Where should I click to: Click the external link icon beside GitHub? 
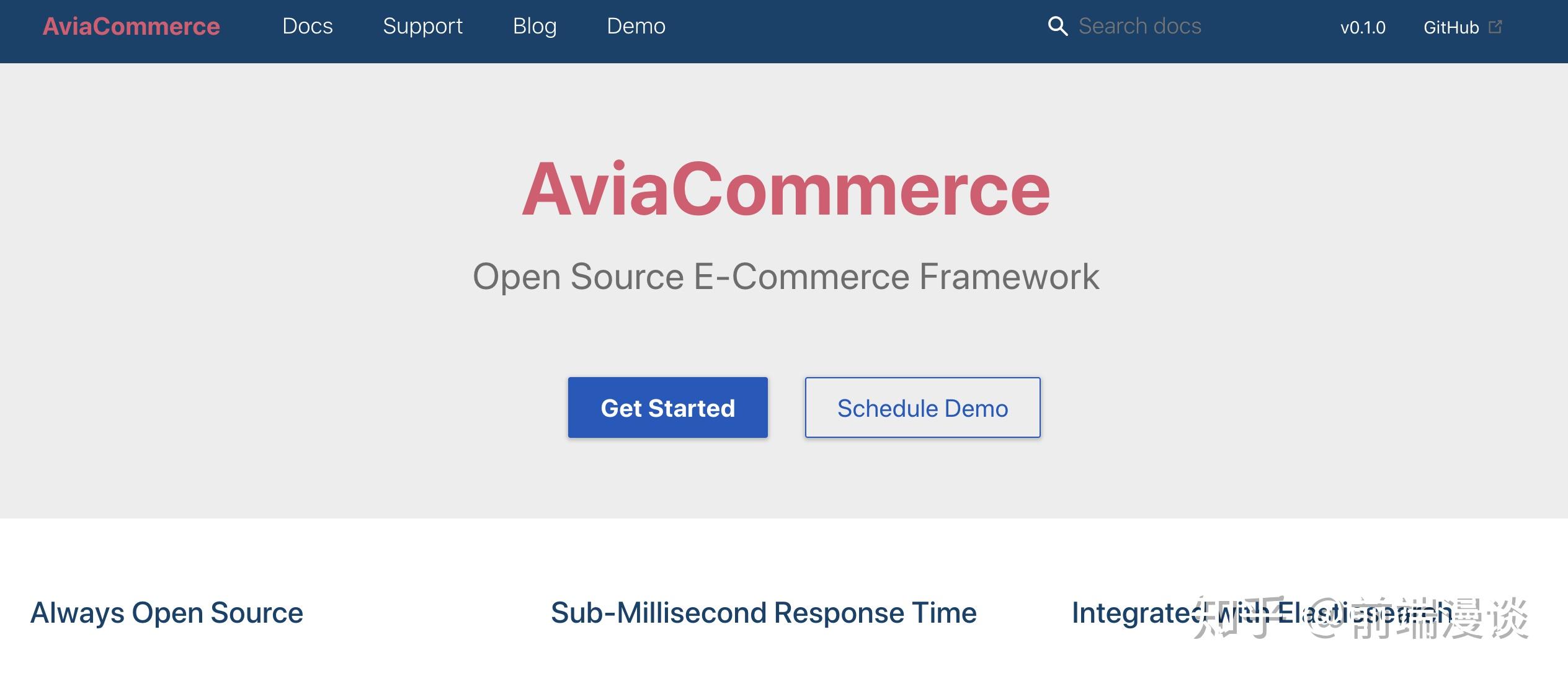(1495, 27)
